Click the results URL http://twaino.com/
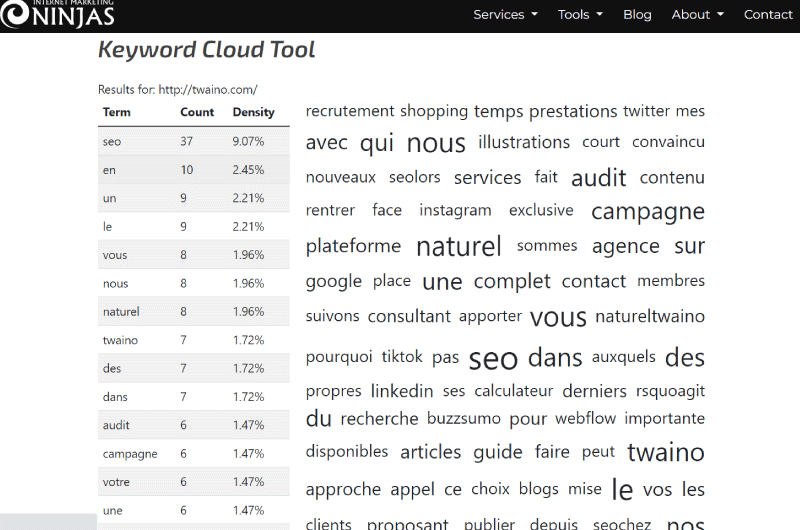 click(208, 90)
